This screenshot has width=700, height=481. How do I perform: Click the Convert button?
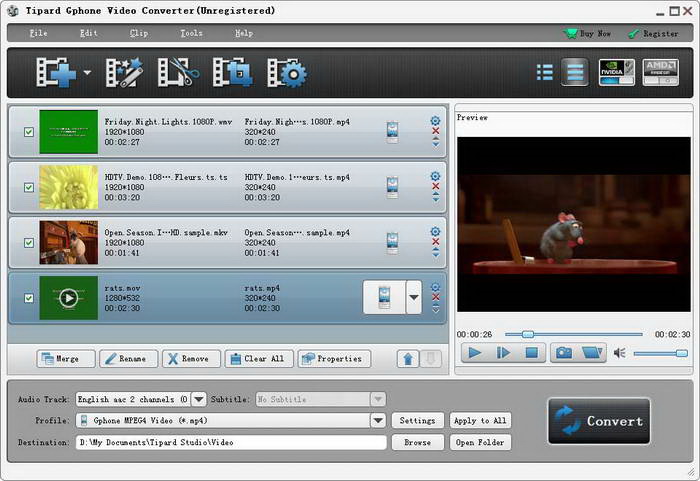[599, 421]
